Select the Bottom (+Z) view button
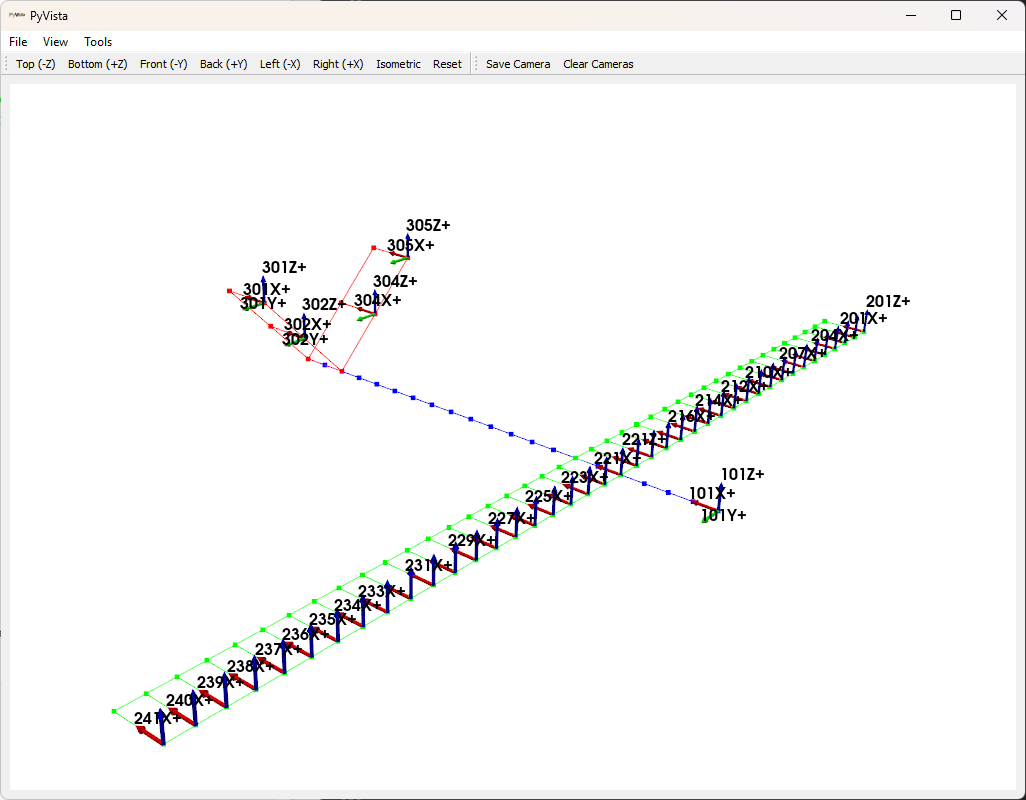1026x800 pixels. tap(97, 64)
